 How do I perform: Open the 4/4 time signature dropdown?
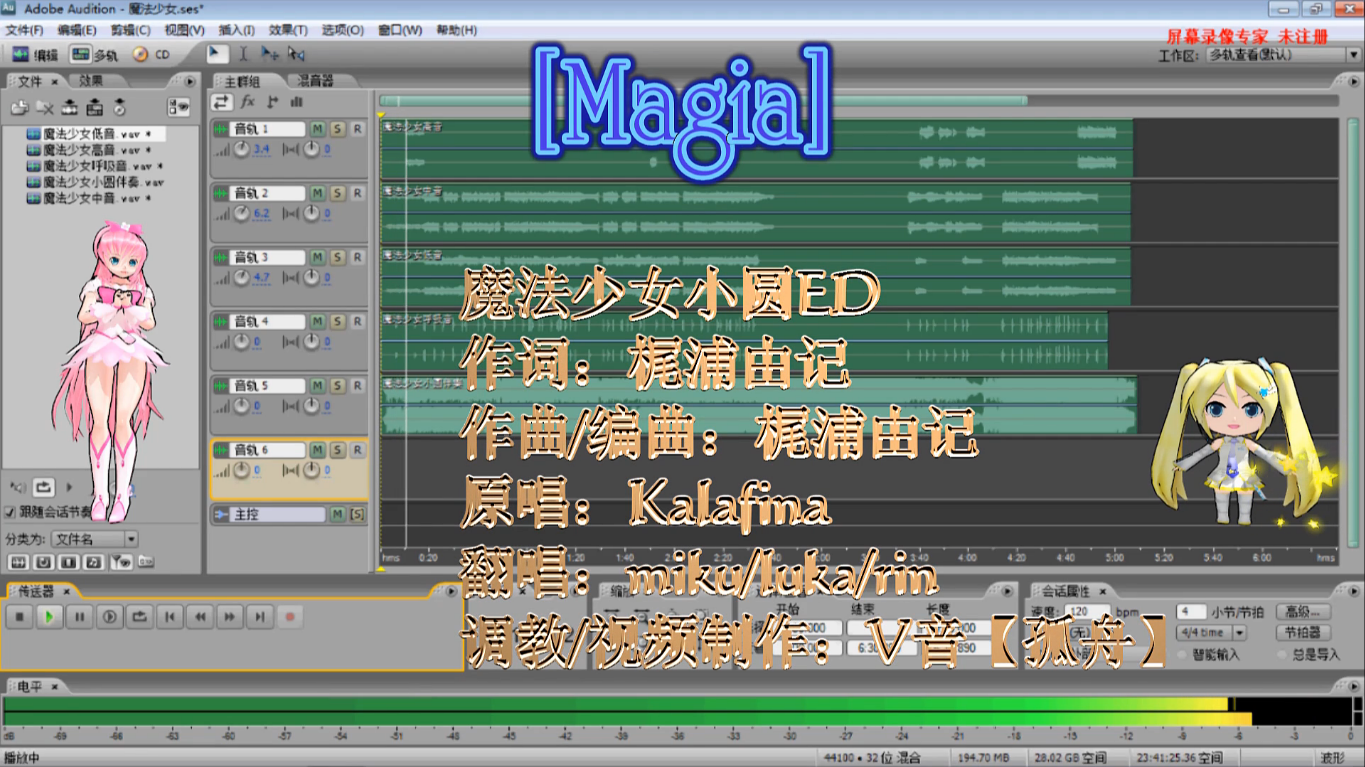1212,632
